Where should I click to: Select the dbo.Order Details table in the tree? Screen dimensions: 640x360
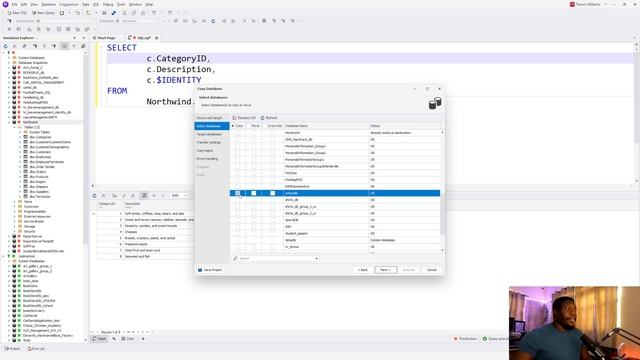click(42, 167)
